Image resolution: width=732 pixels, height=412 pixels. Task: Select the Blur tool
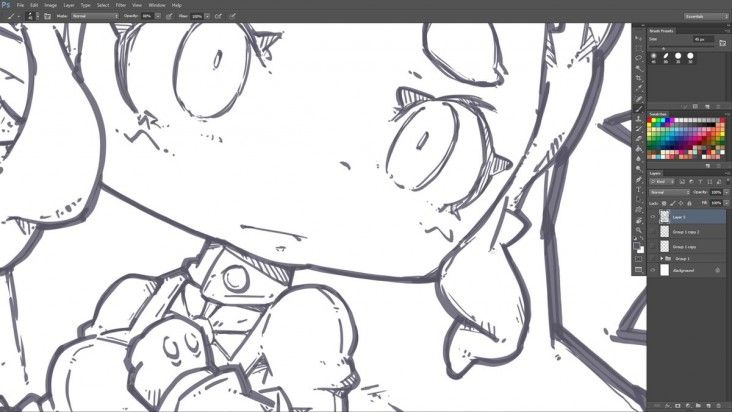coord(638,159)
